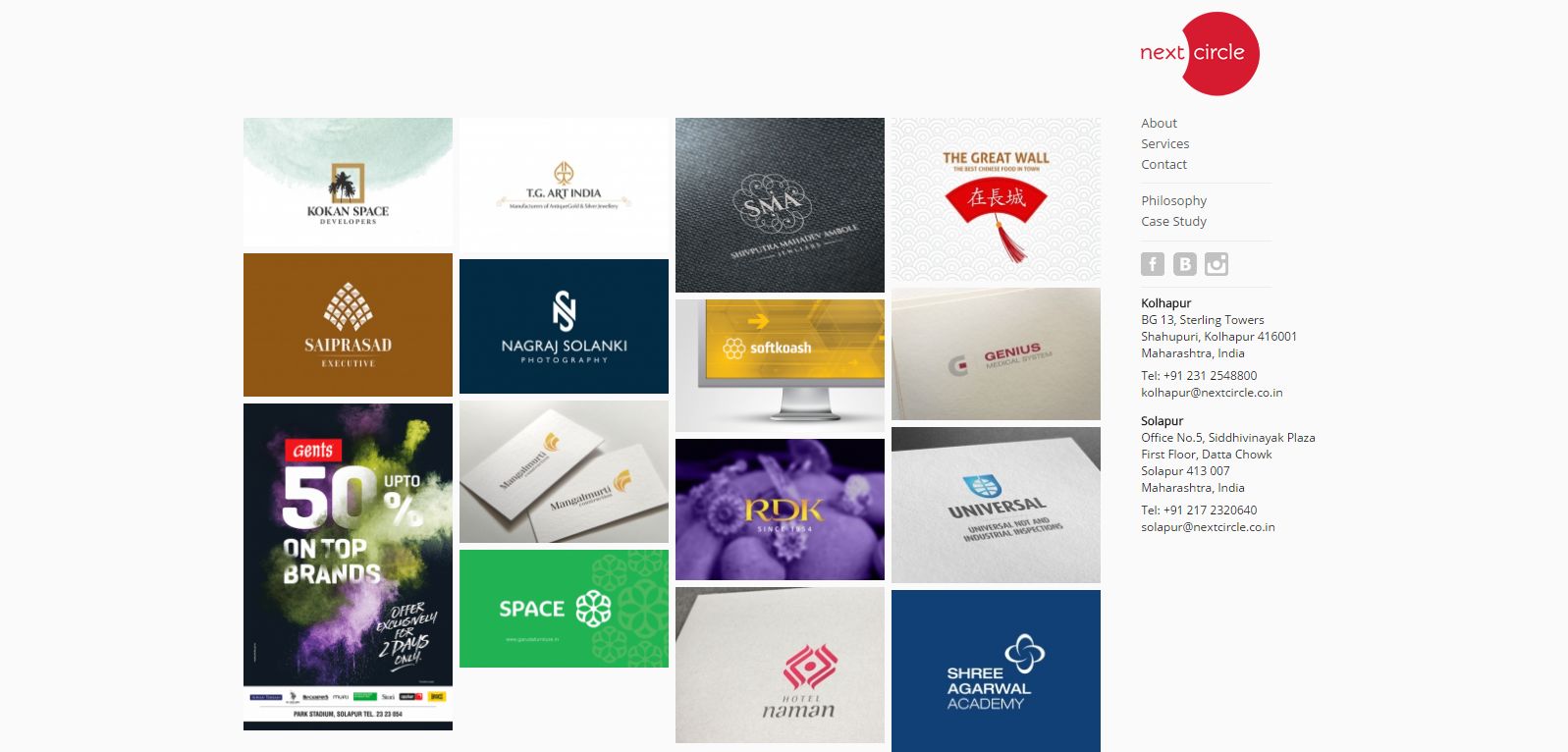Open the Shree Agarwal Academy thumbnail
1568x752 pixels.
[x=996, y=671]
